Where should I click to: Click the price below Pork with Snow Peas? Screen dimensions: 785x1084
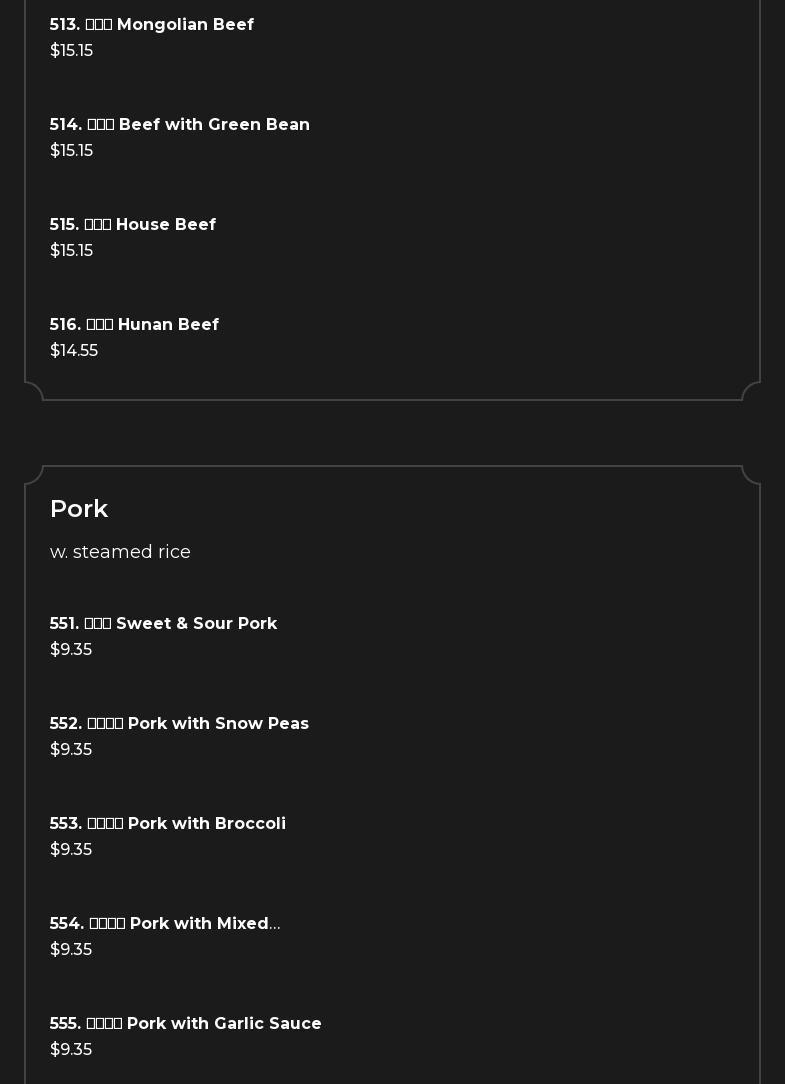71,749
